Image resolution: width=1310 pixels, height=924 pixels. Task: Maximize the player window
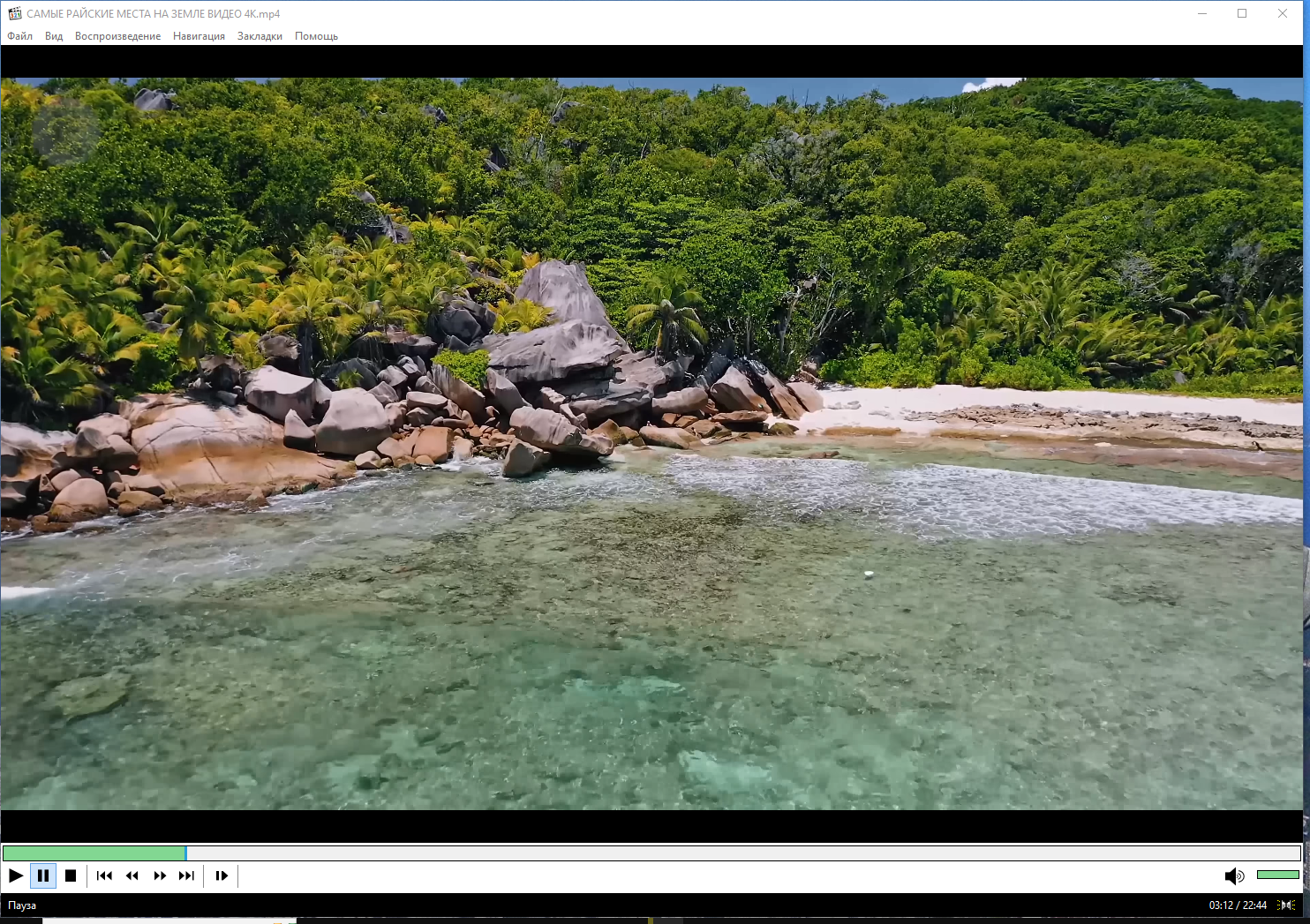coord(1242,13)
